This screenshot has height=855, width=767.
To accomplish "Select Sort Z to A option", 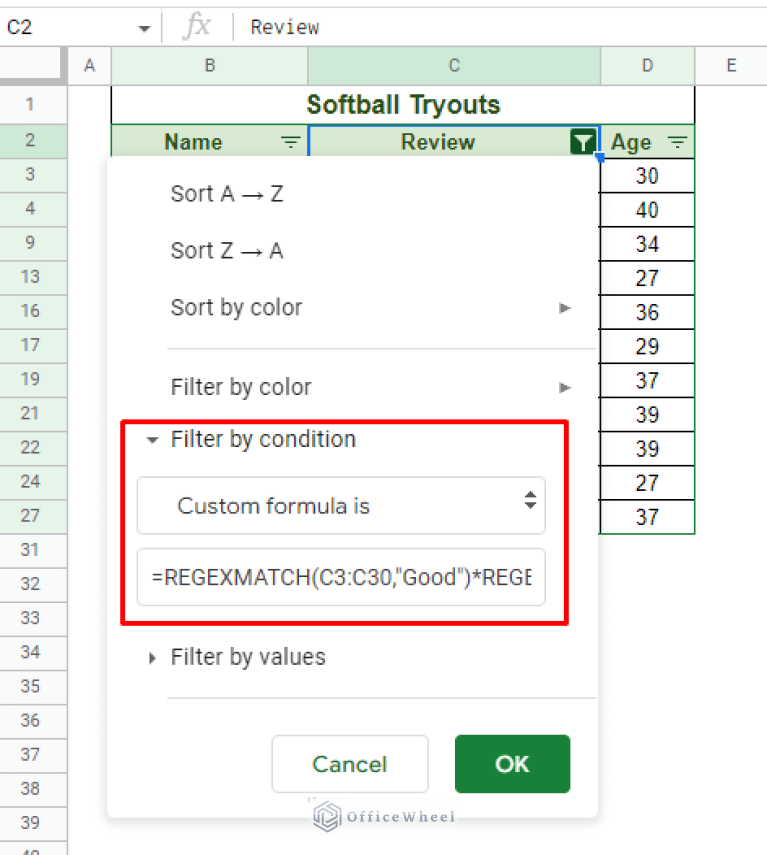I will coord(227,251).
